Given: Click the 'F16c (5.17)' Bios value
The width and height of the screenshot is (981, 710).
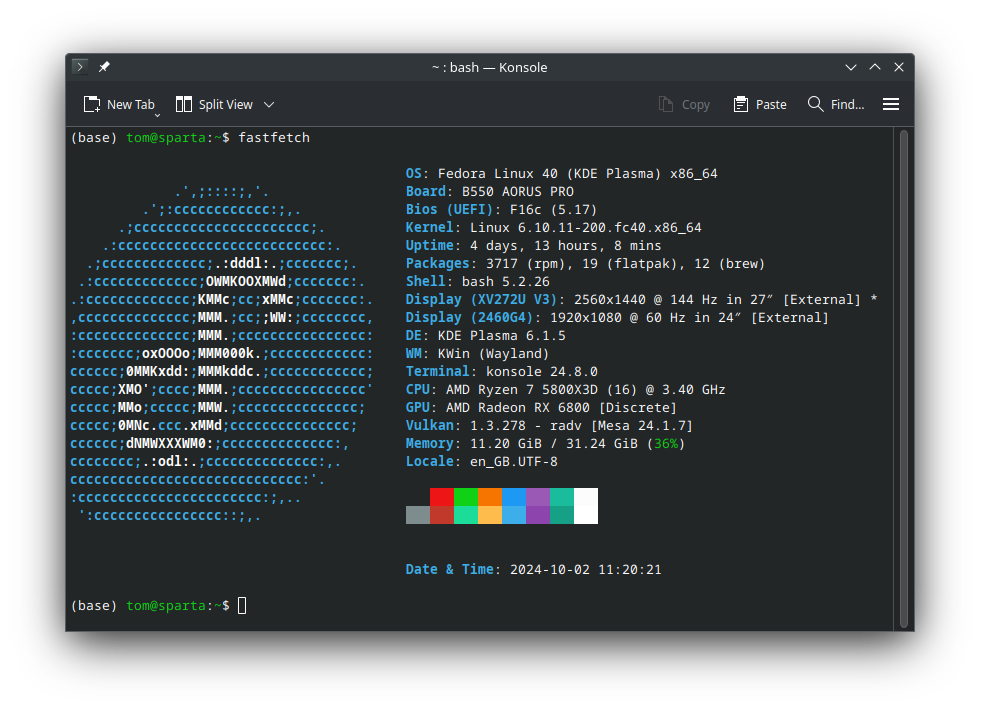Looking at the screenshot, I should point(553,210).
